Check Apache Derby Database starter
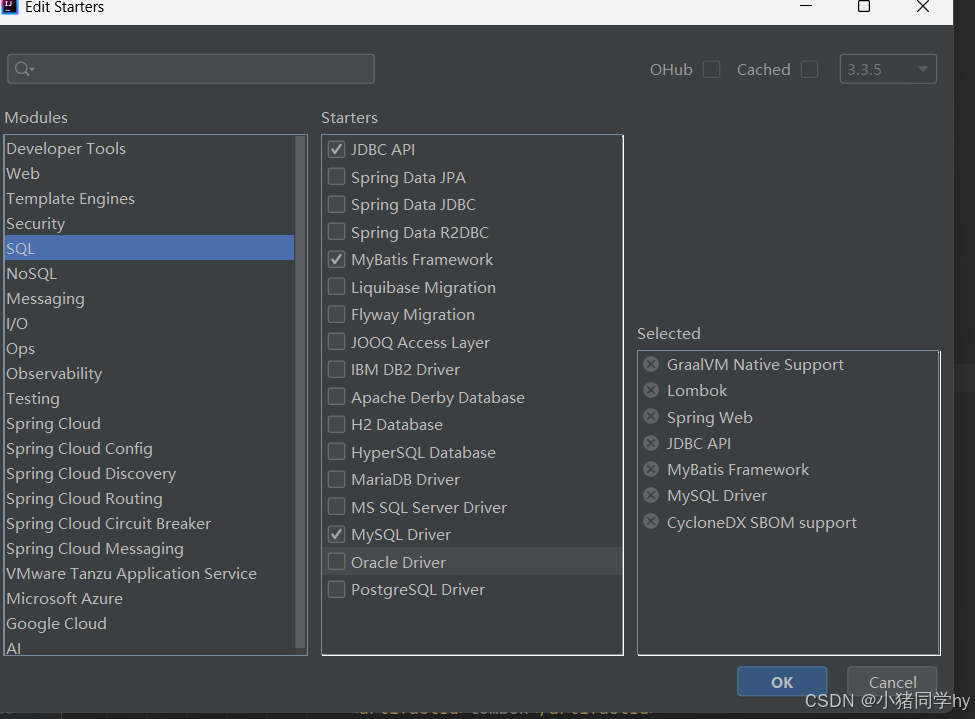975x719 pixels. tap(336, 397)
